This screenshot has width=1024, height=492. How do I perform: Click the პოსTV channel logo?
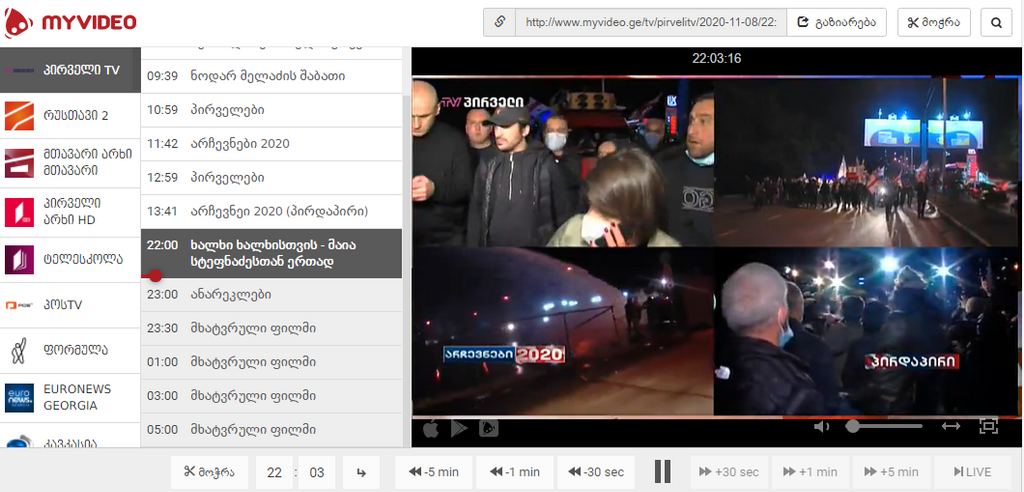(19, 305)
